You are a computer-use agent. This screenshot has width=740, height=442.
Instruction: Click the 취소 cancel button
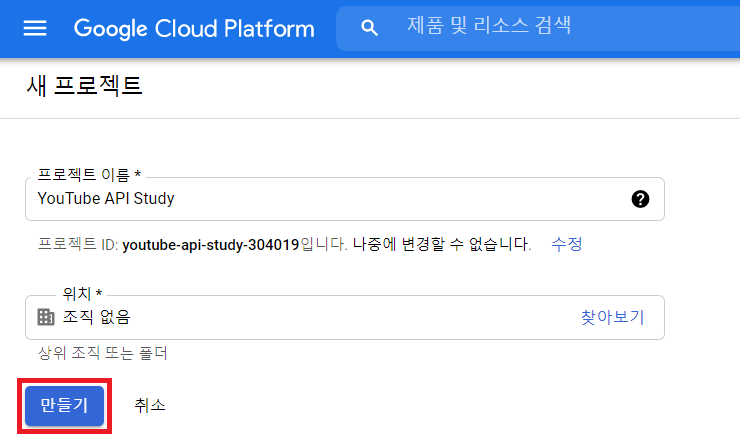tap(150, 405)
